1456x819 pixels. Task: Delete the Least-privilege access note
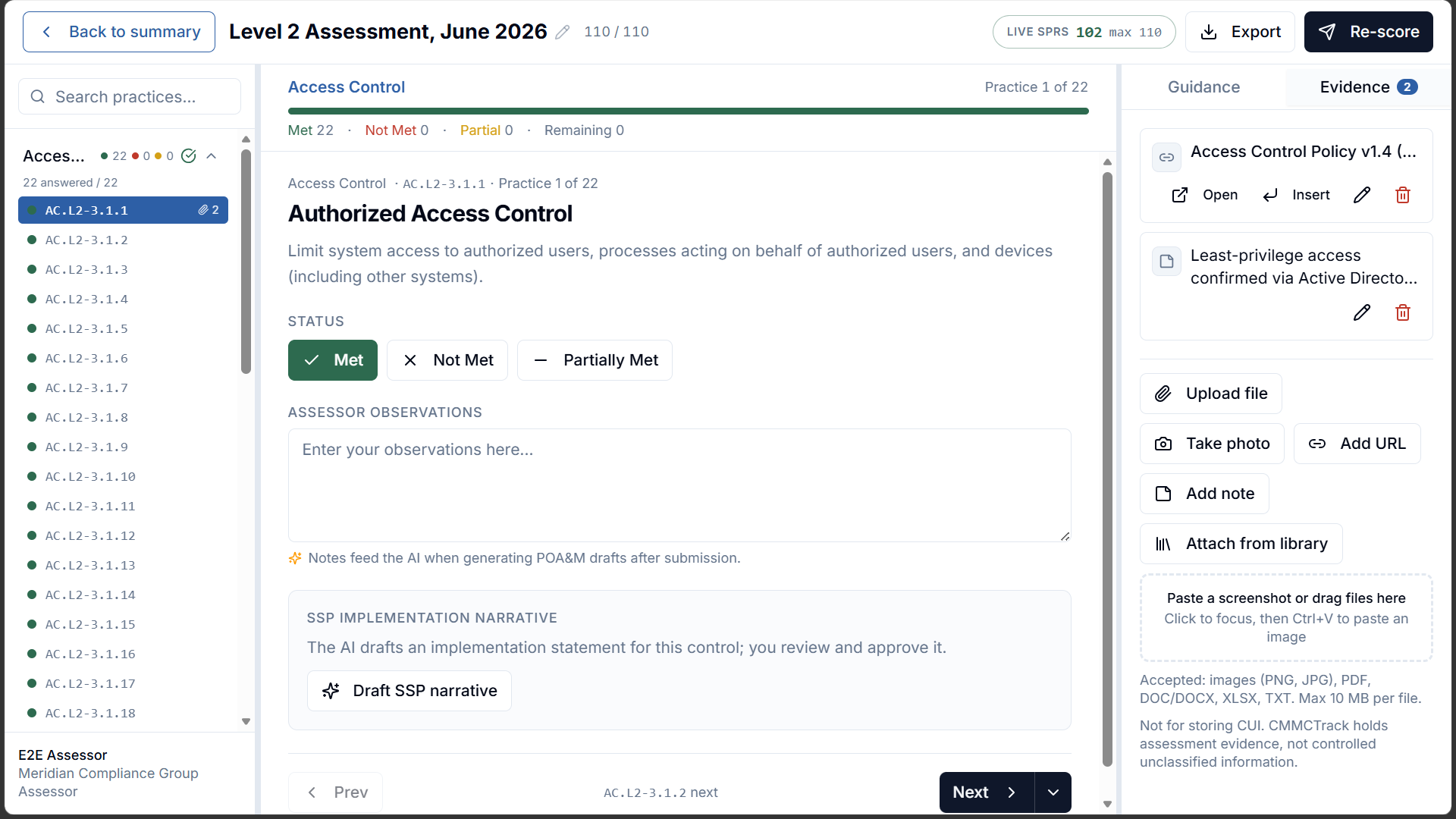pyautogui.click(x=1402, y=312)
